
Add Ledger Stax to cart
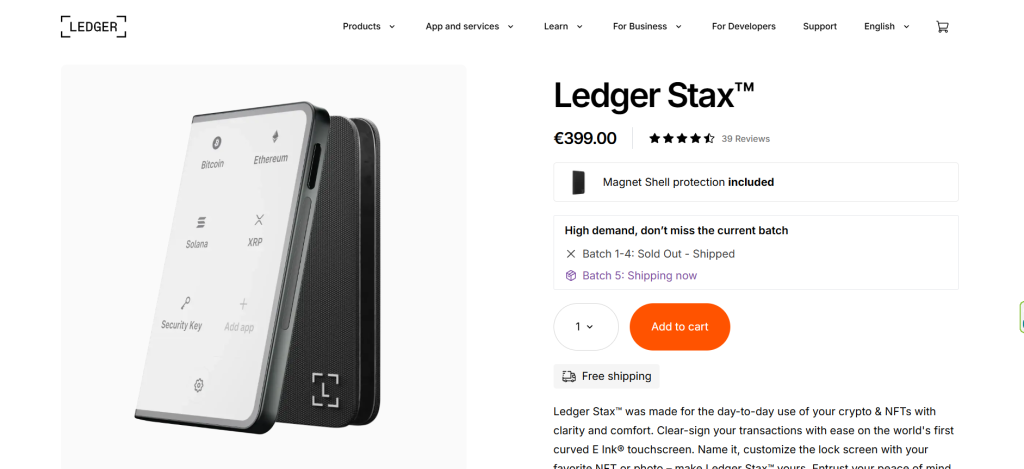click(680, 327)
